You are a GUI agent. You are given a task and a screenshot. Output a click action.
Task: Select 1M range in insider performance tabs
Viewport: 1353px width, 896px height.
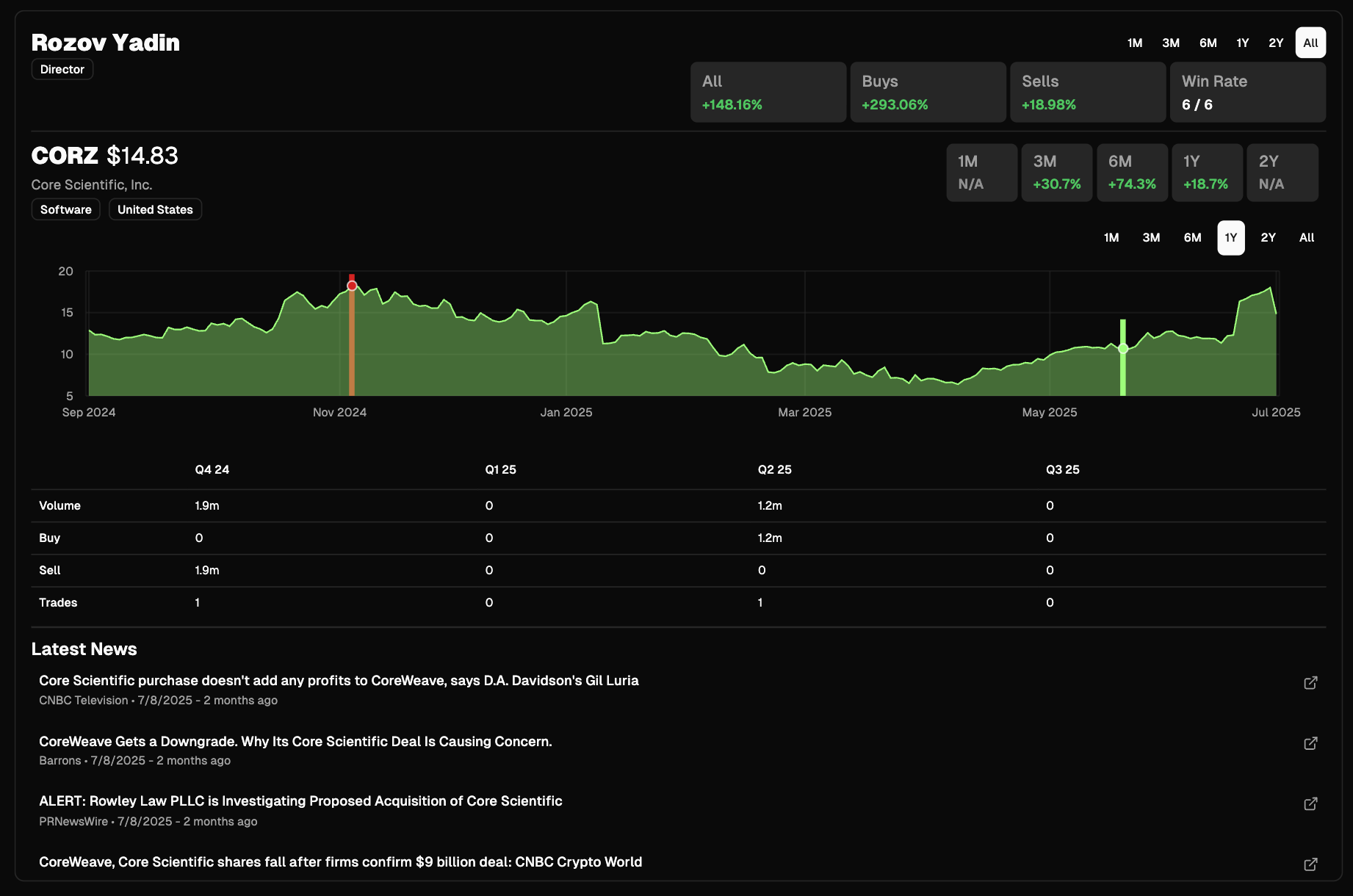(x=1135, y=43)
